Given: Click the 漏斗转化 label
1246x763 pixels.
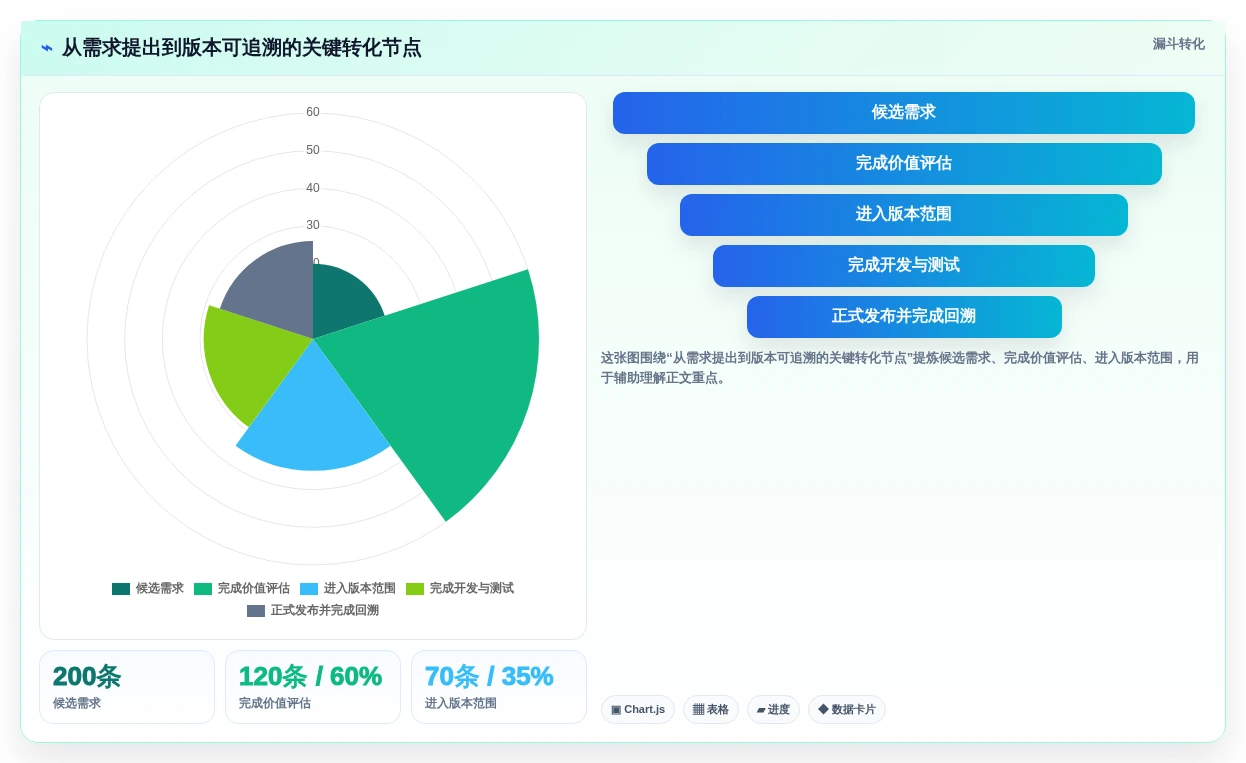Looking at the screenshot, I should tap(1178, 44).
